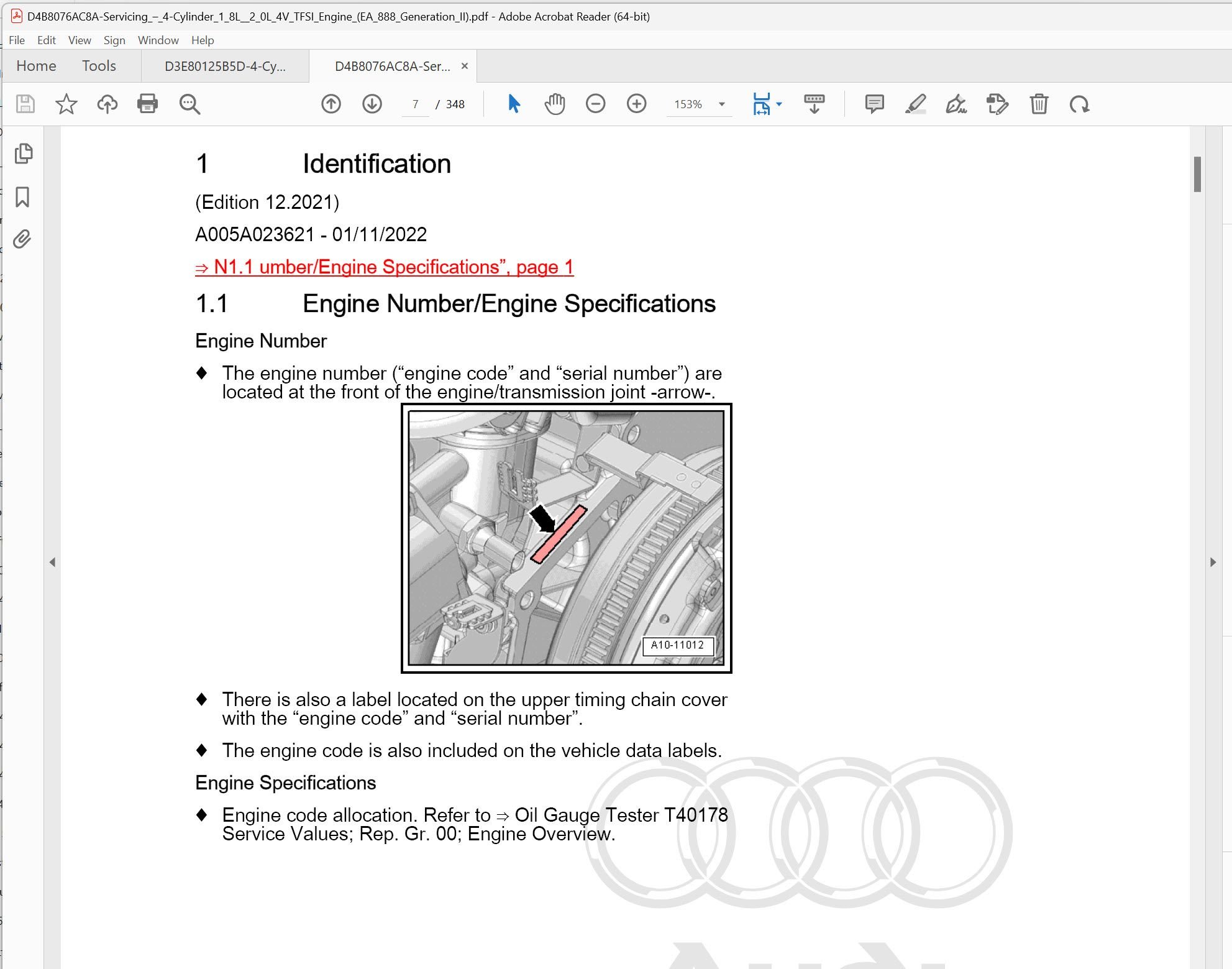The width and height of the screenshot is (1232, 969).
Task: Open the zoom percentage dropdown
Action: (x=721, y=104)
